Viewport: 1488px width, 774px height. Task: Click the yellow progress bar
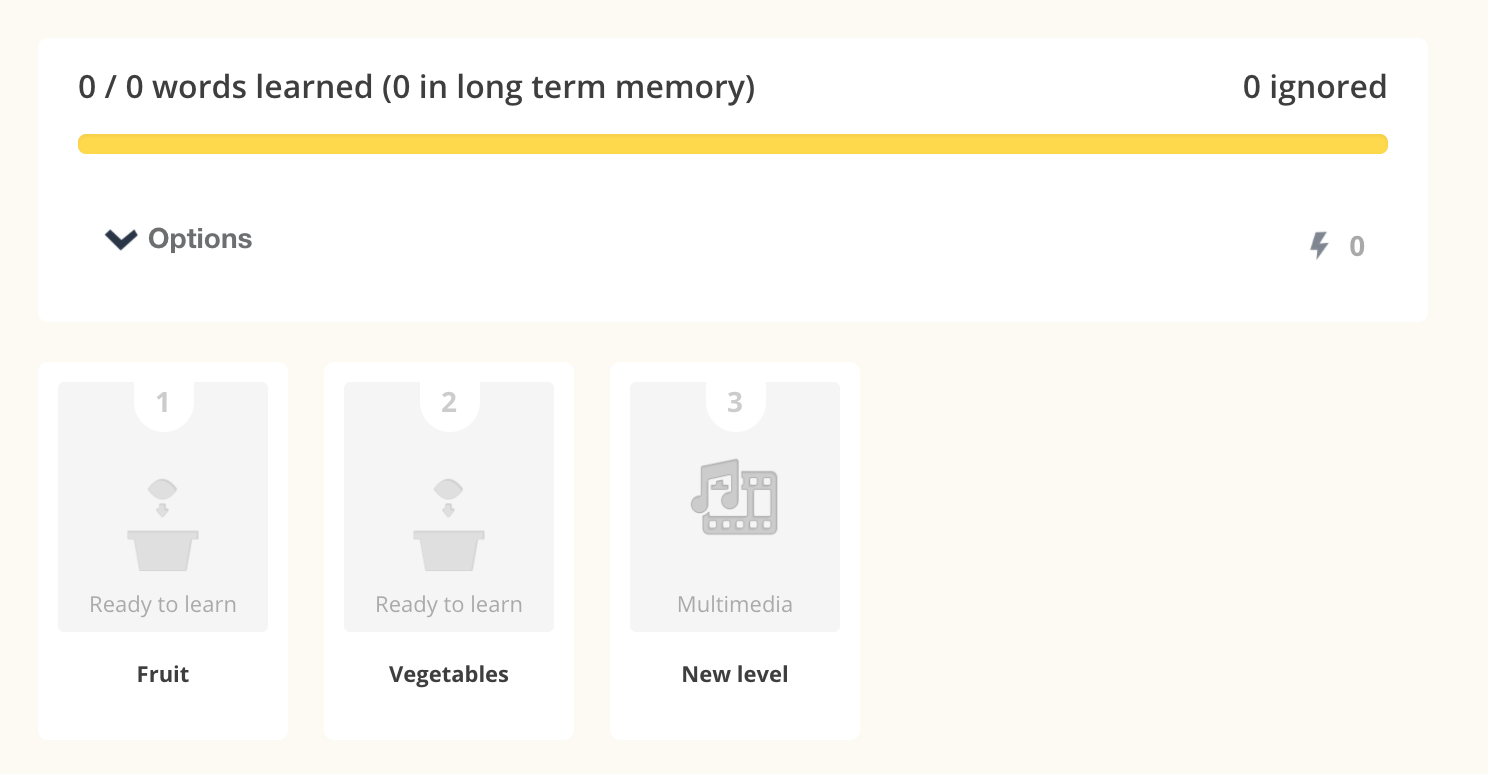click(732, 144)
